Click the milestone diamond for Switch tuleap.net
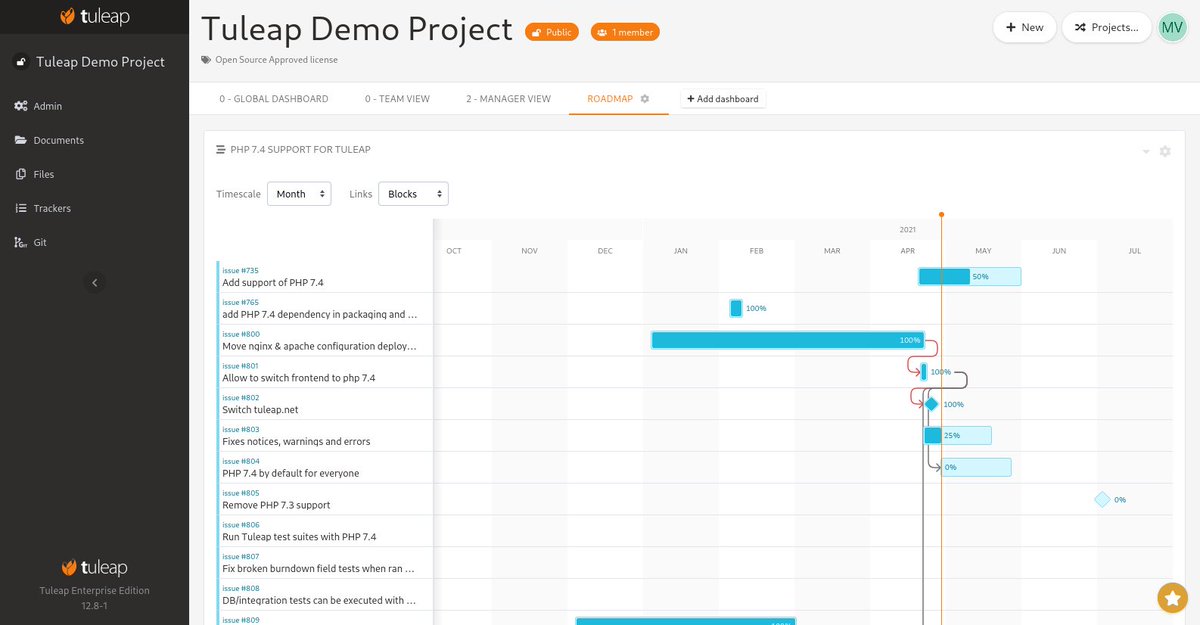This screenshot has width=1200, height=625. click(x=931, y=404)
